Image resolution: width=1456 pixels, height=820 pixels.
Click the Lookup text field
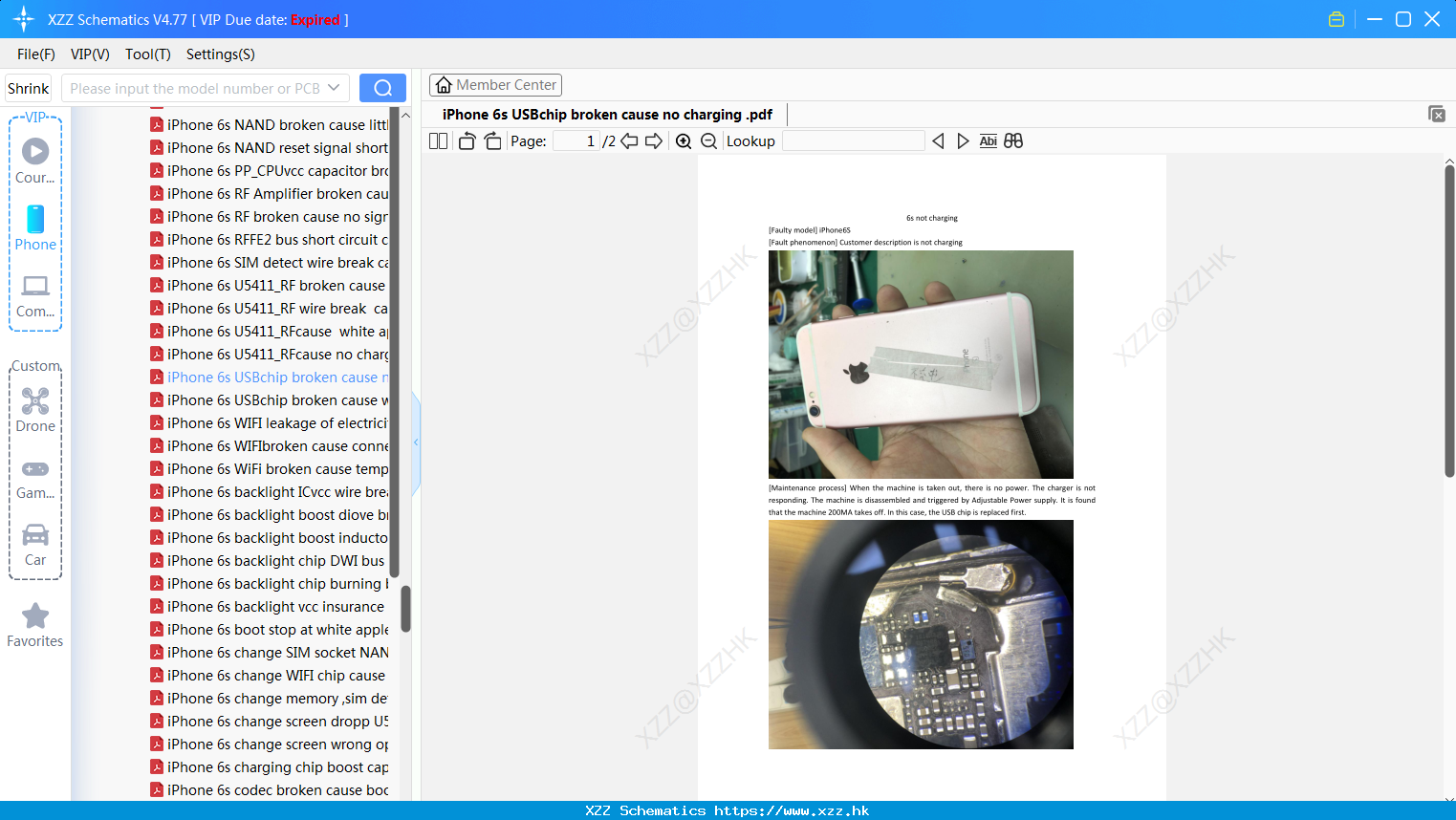point(853,141)
